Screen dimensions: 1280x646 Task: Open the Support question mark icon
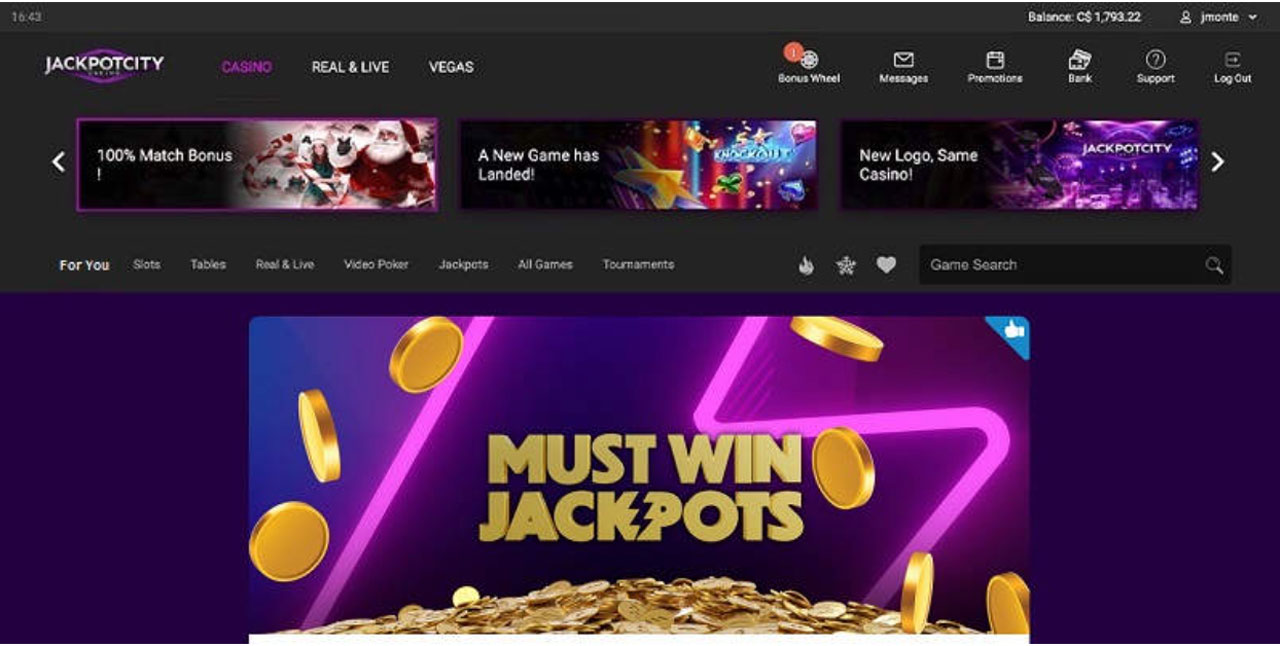[x=1155, y=59]
